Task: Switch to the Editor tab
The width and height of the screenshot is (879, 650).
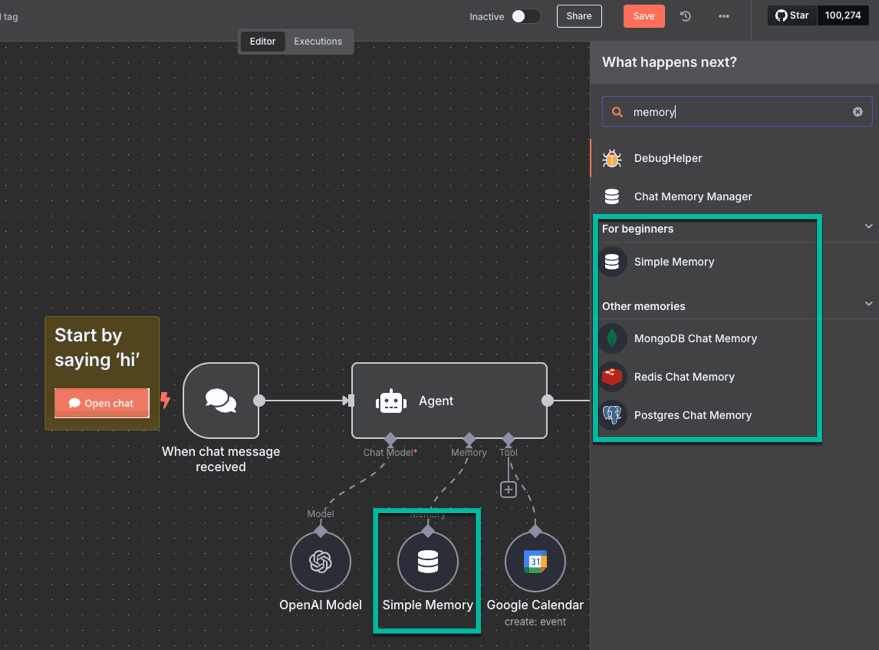Action: coord(262,41)
